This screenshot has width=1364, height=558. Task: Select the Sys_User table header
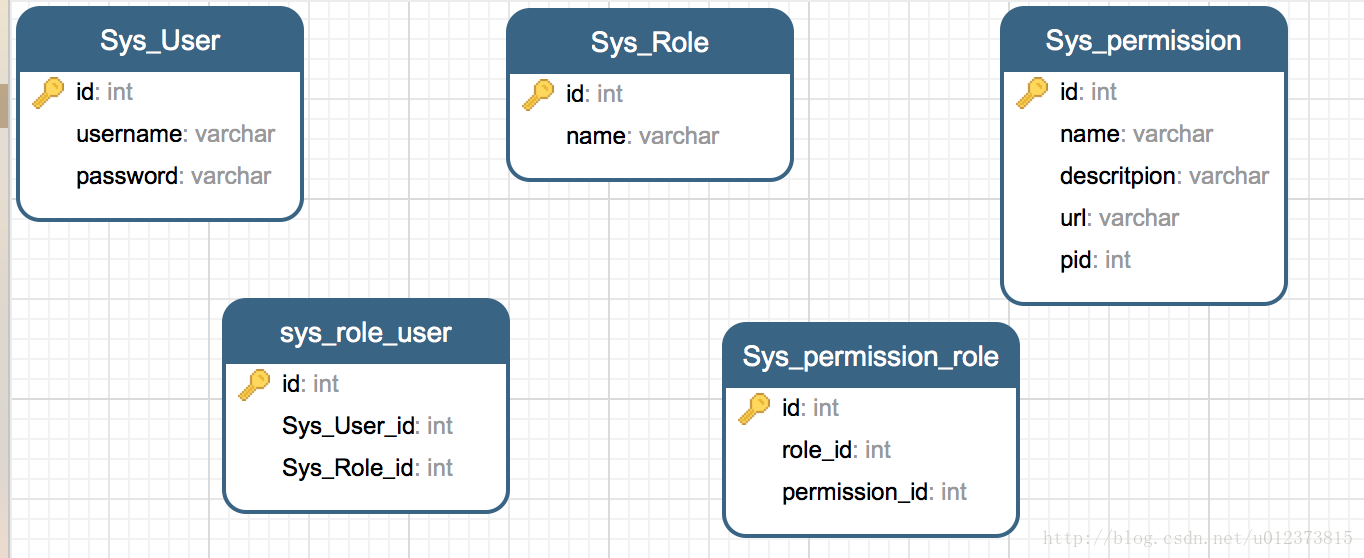(160, 40)
